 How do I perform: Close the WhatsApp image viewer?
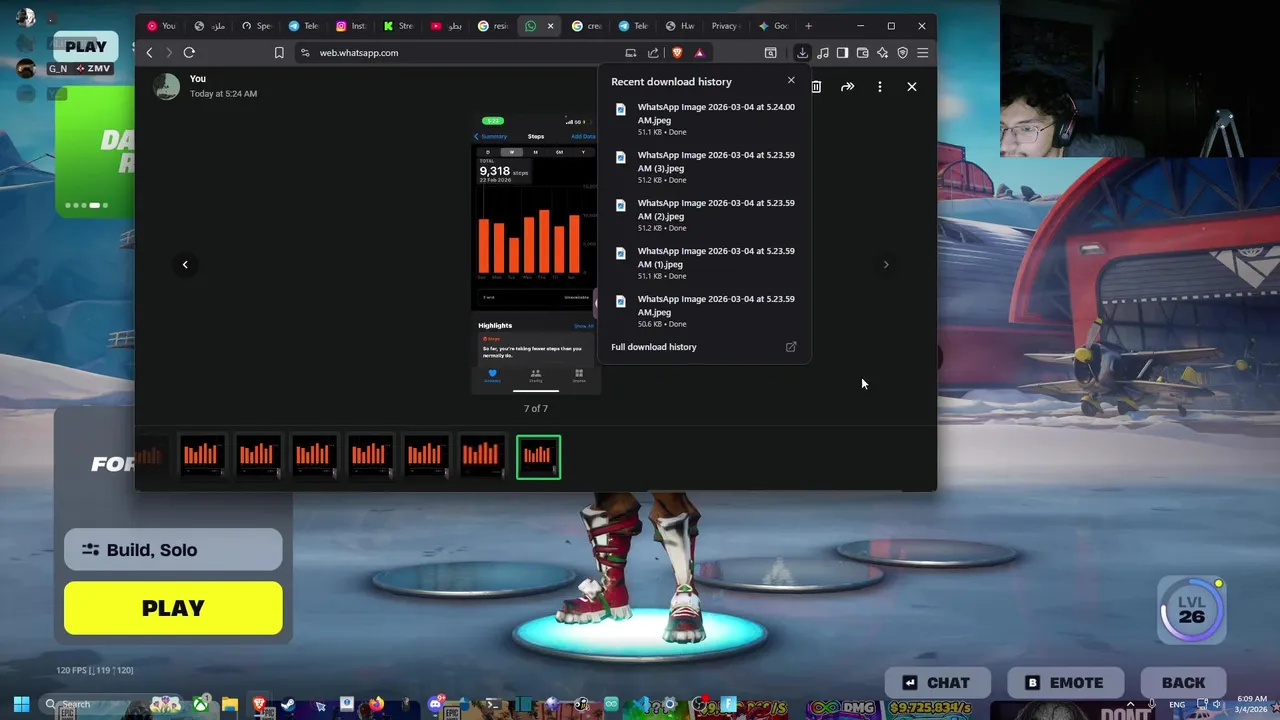[912, 87]
